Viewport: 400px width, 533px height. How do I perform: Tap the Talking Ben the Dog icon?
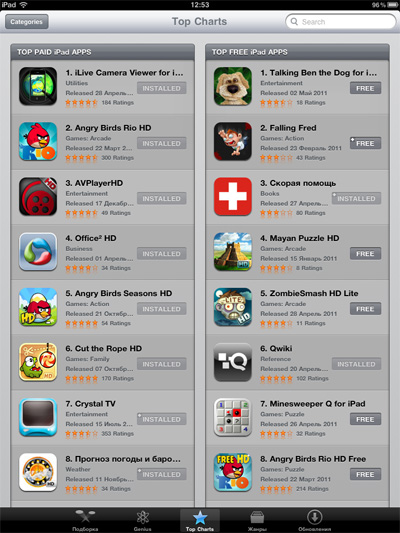pos(233,86)
